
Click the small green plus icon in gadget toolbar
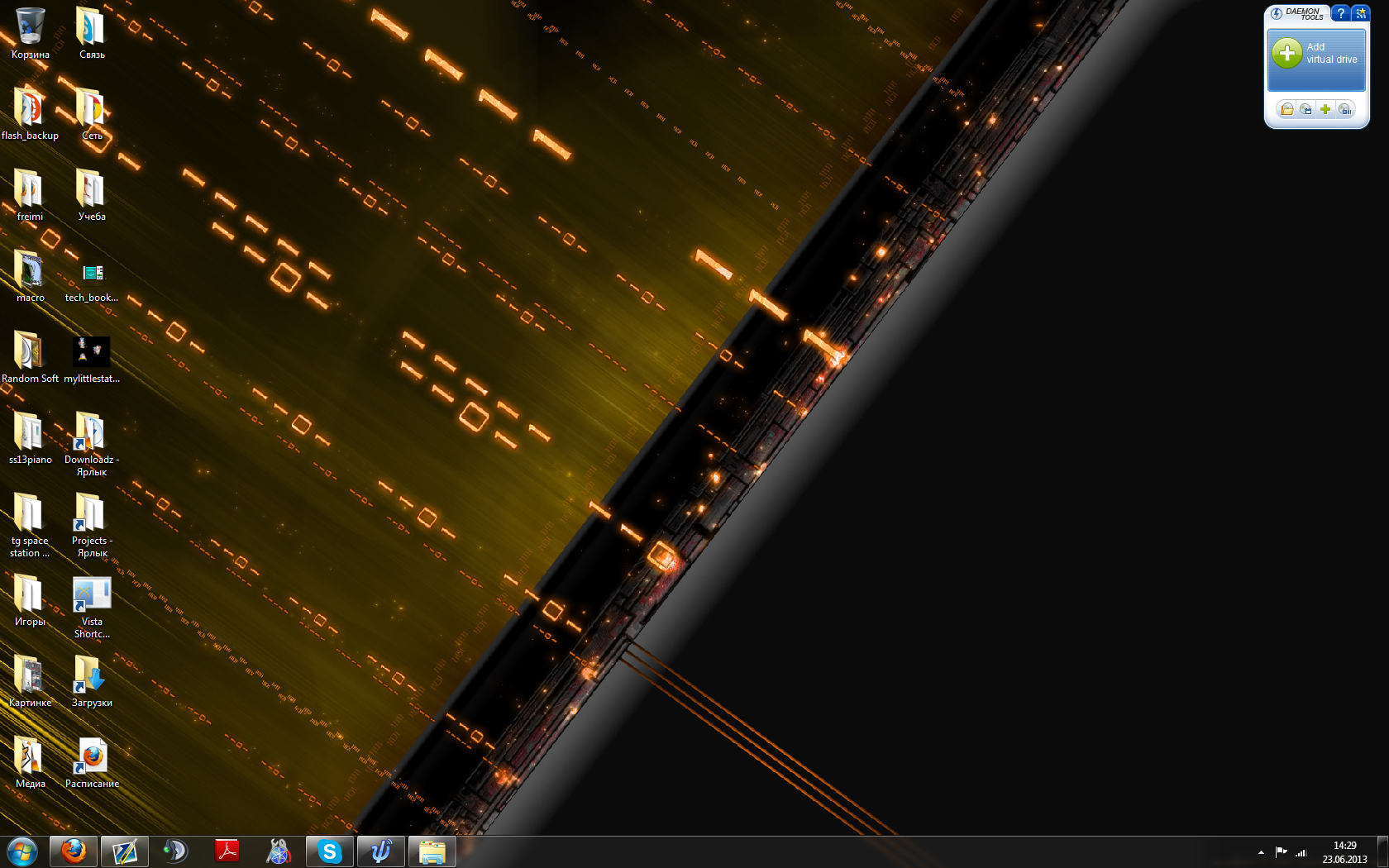click(x=1325, y=109)
